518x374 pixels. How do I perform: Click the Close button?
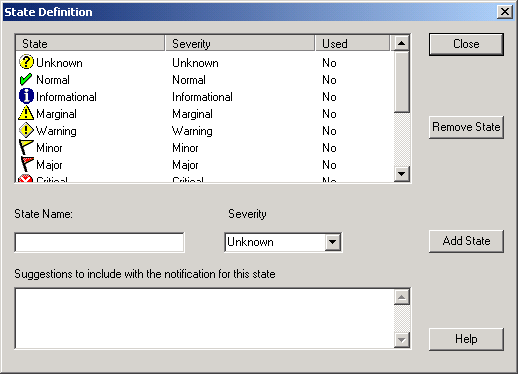pos(466,44)
